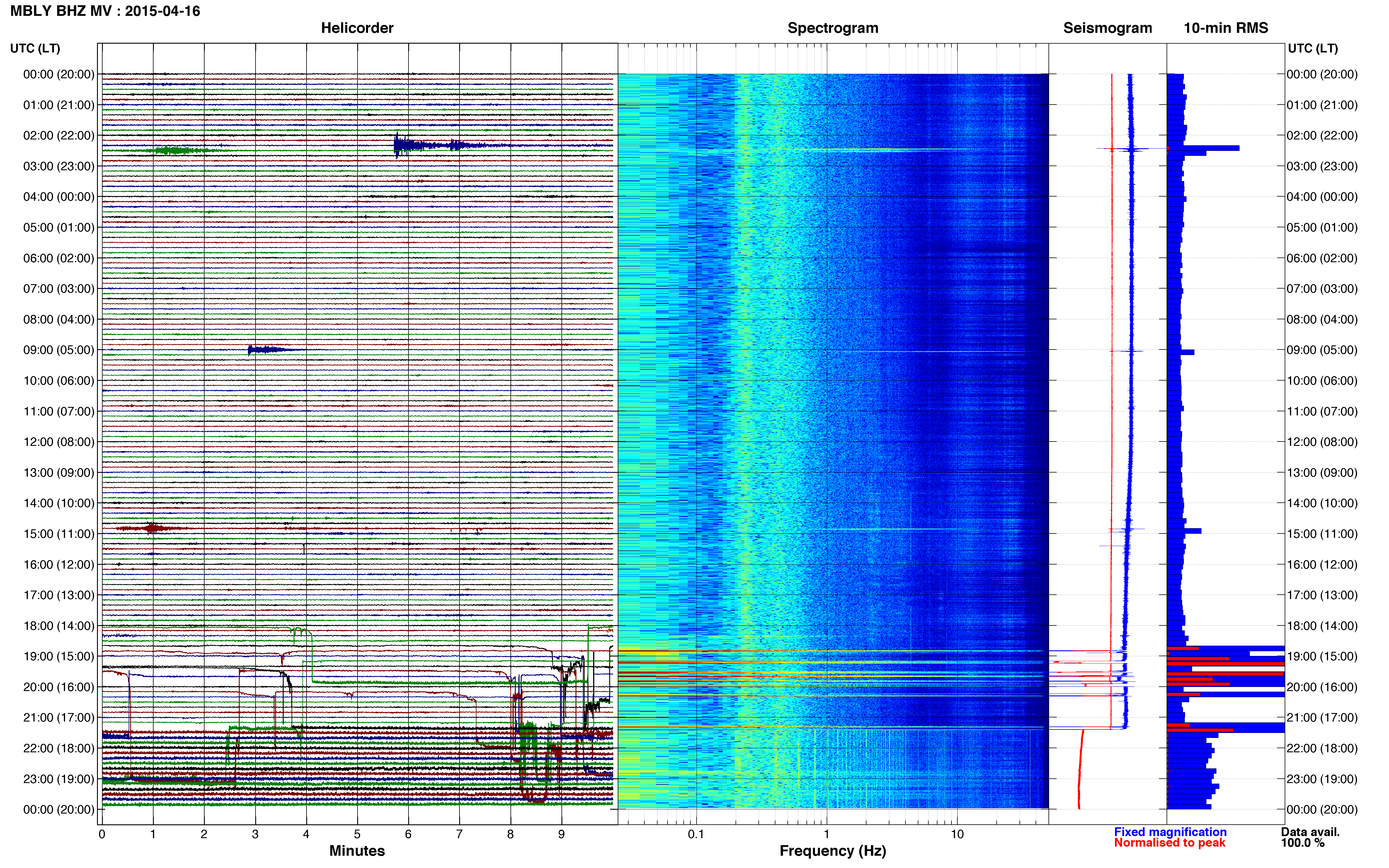Click left time label '09:00 (05:00)'
Viewport: 1389px width, 868px height.
pyautogui.click(x=59, y=350)
